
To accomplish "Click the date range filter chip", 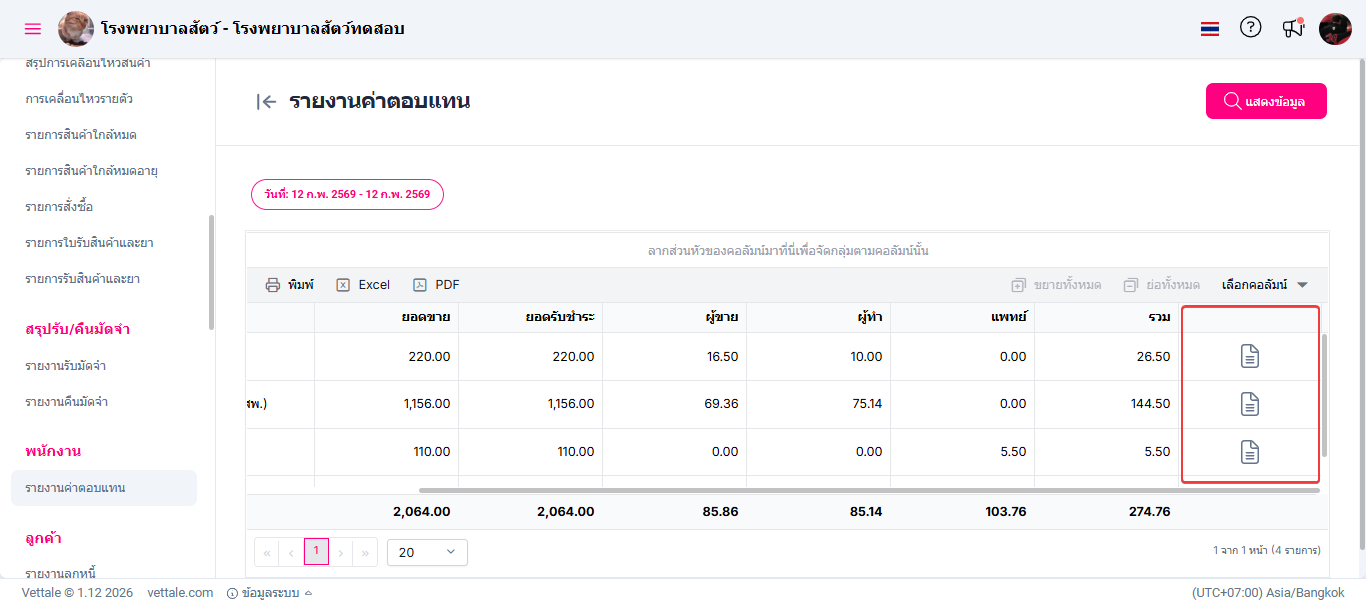I will (347, 194).
